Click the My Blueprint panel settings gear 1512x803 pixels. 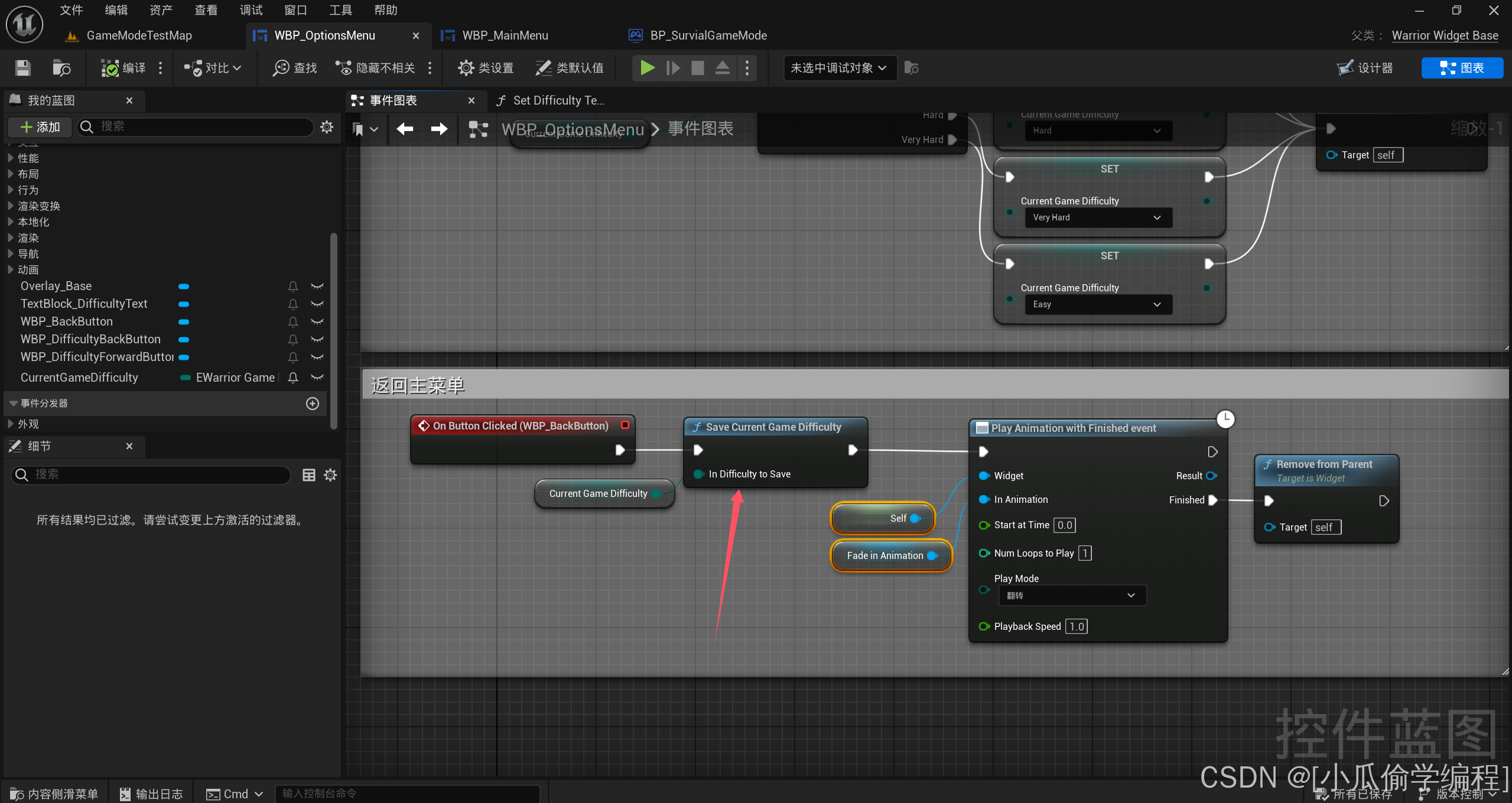point(327,127)
